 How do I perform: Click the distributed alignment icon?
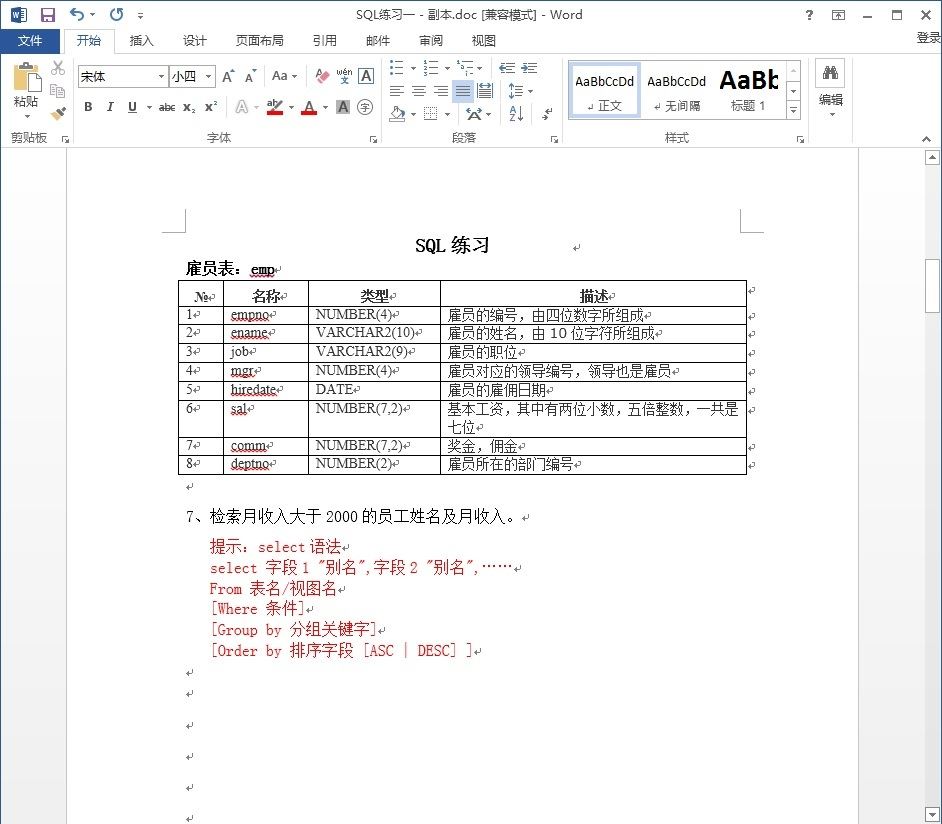[485, 91]
